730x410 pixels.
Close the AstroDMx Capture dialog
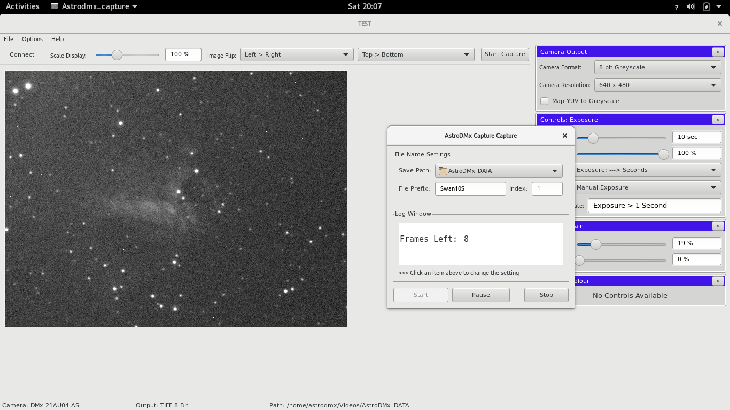point(564,134)
